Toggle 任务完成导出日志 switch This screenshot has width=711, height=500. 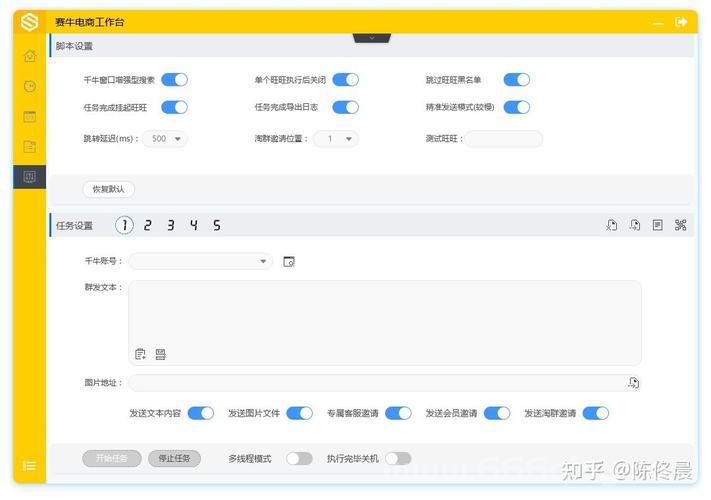[346, 107]
